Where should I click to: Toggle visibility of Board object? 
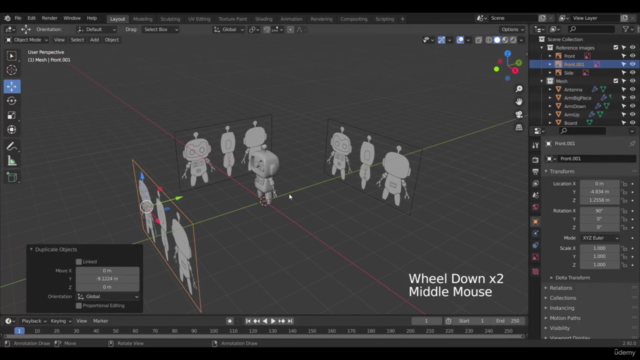pyautogui.click(x=633, y=122)
